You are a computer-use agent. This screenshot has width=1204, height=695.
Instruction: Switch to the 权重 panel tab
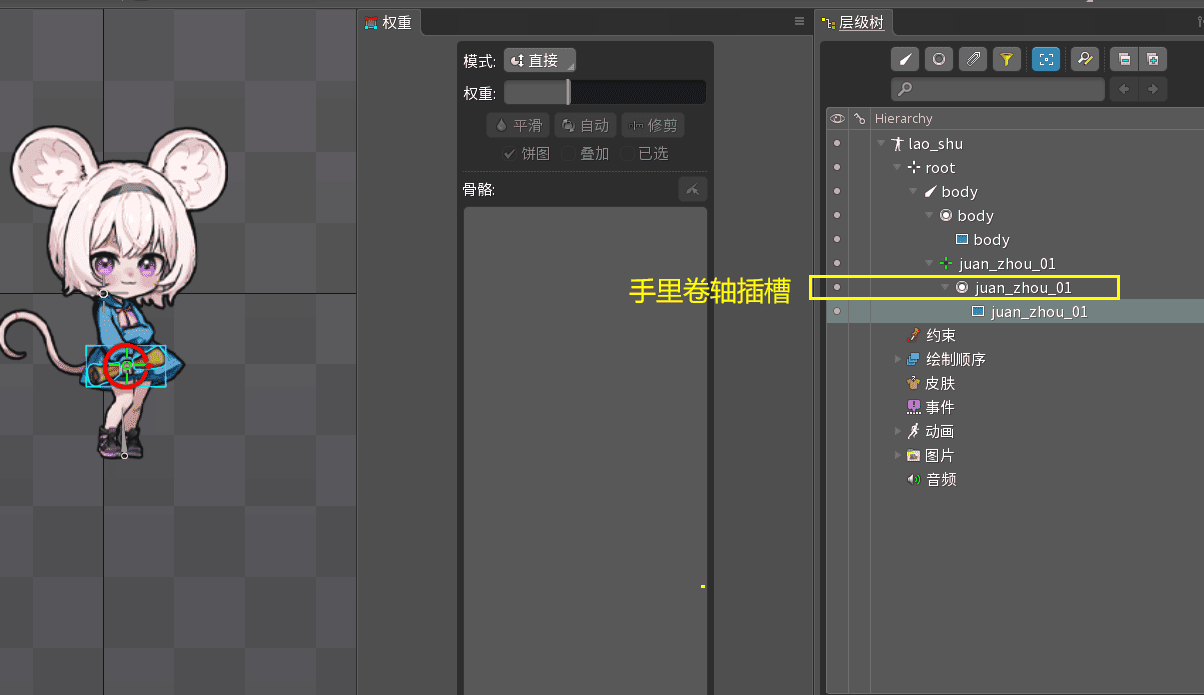click(x=389, y=22)
